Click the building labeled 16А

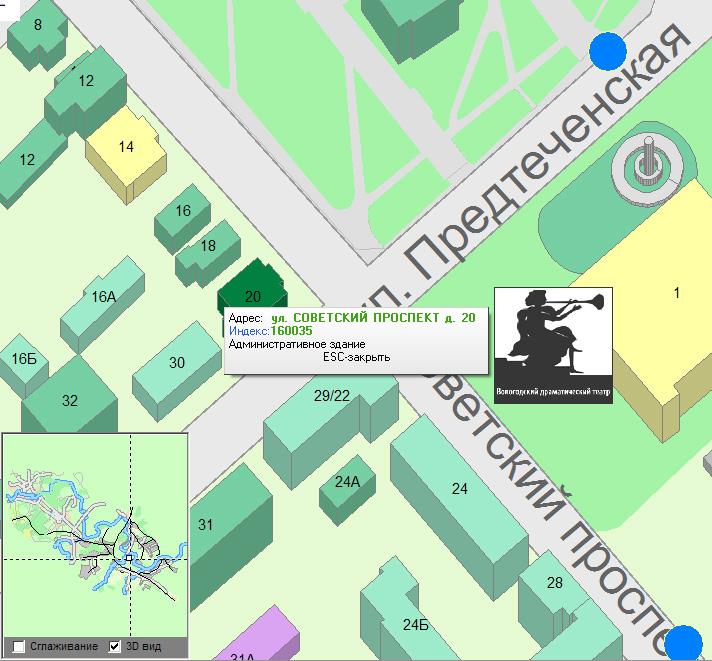coord(104,297)
